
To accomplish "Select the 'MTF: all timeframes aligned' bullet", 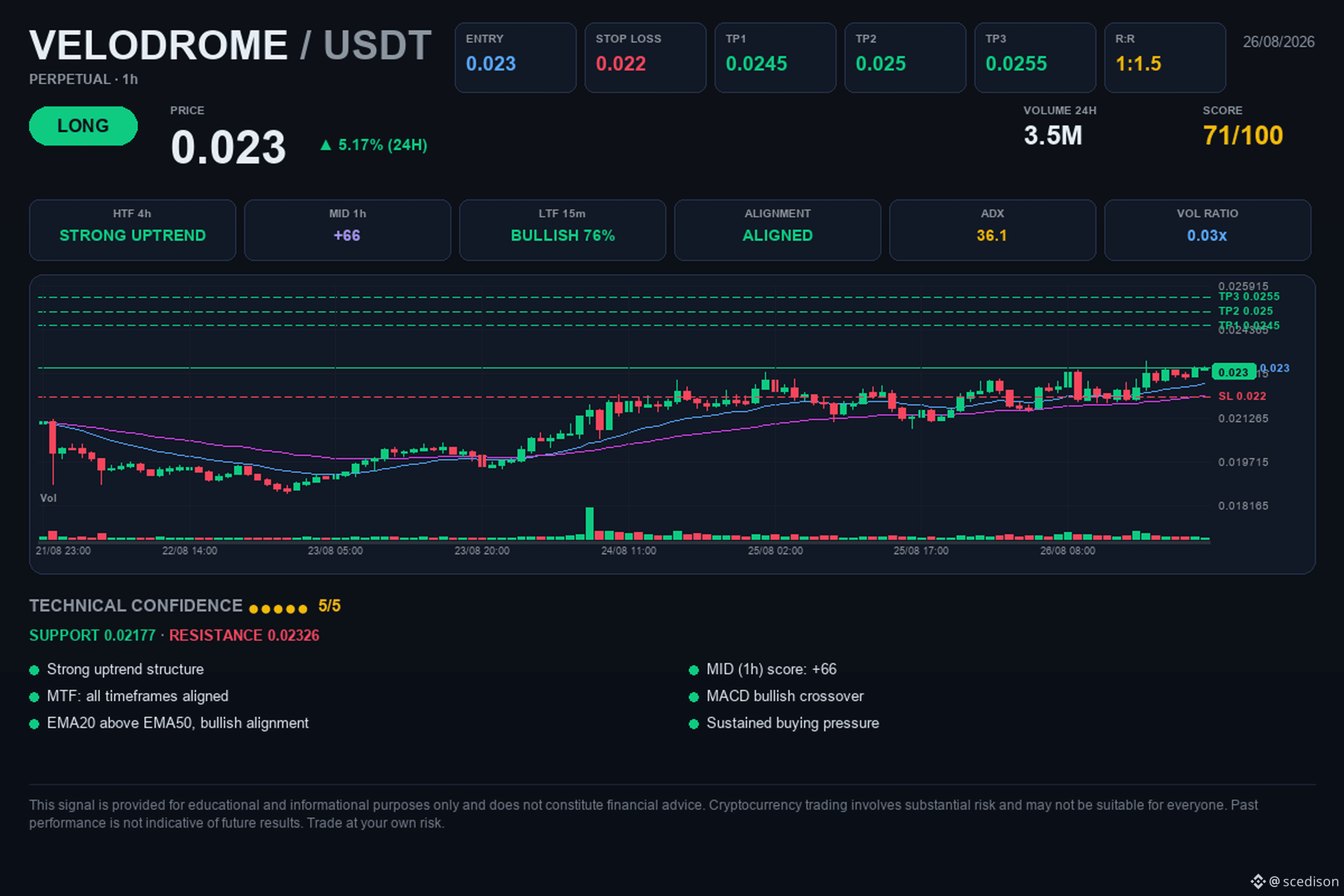I will point(129,696).
